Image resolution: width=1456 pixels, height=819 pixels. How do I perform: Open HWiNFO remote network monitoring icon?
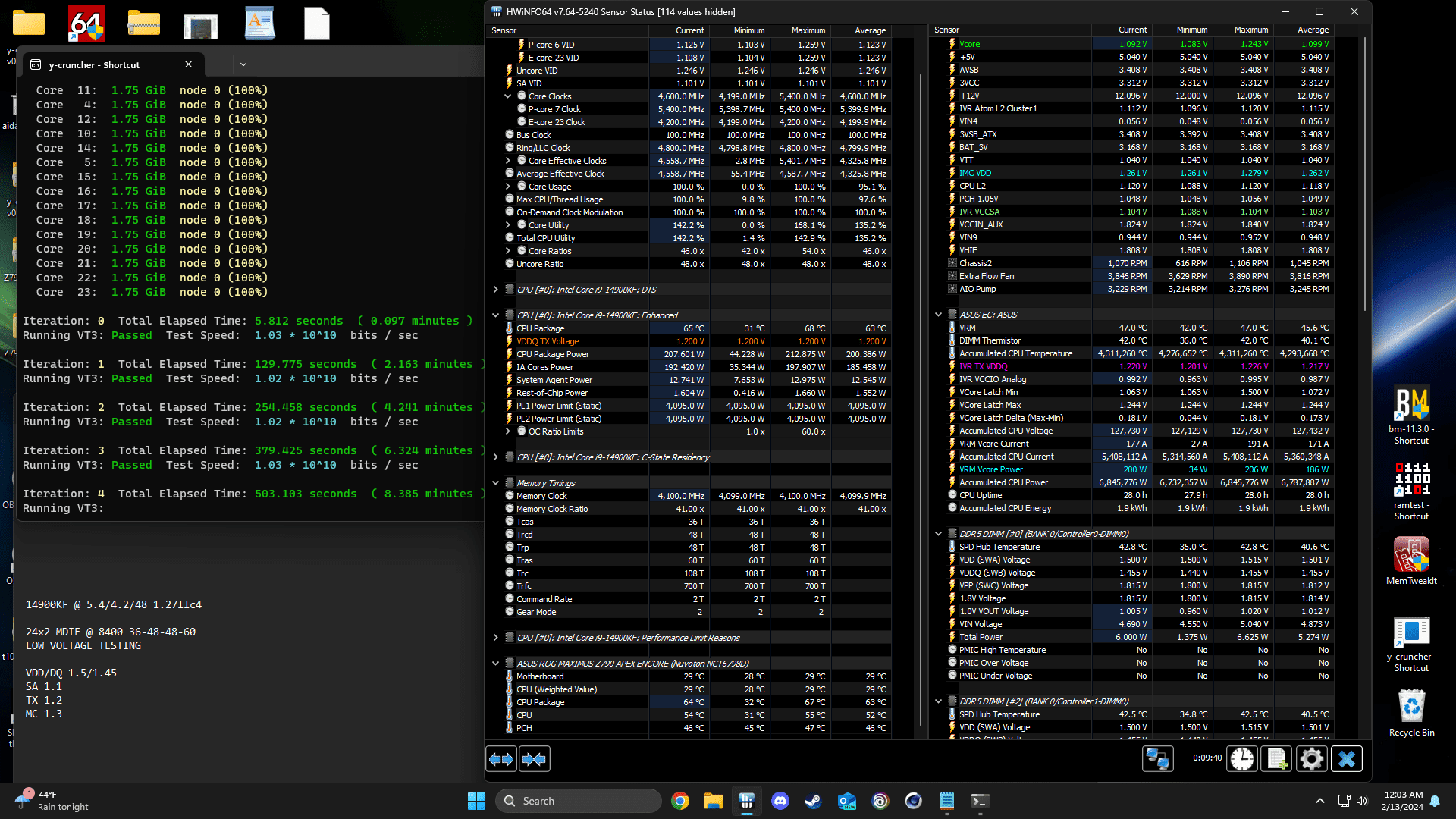pos(1157,759)
